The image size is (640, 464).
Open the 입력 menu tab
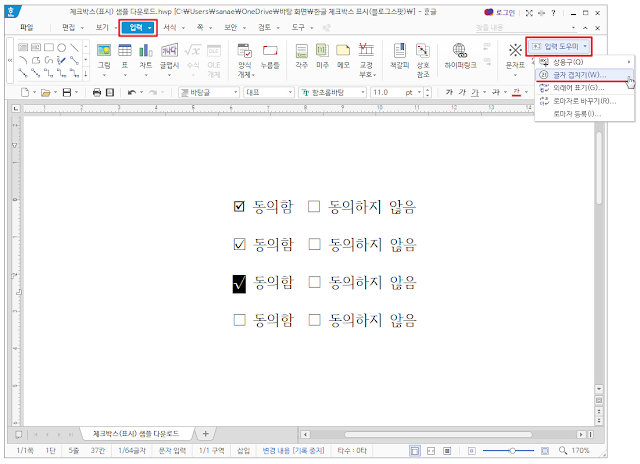click(138, 27)
